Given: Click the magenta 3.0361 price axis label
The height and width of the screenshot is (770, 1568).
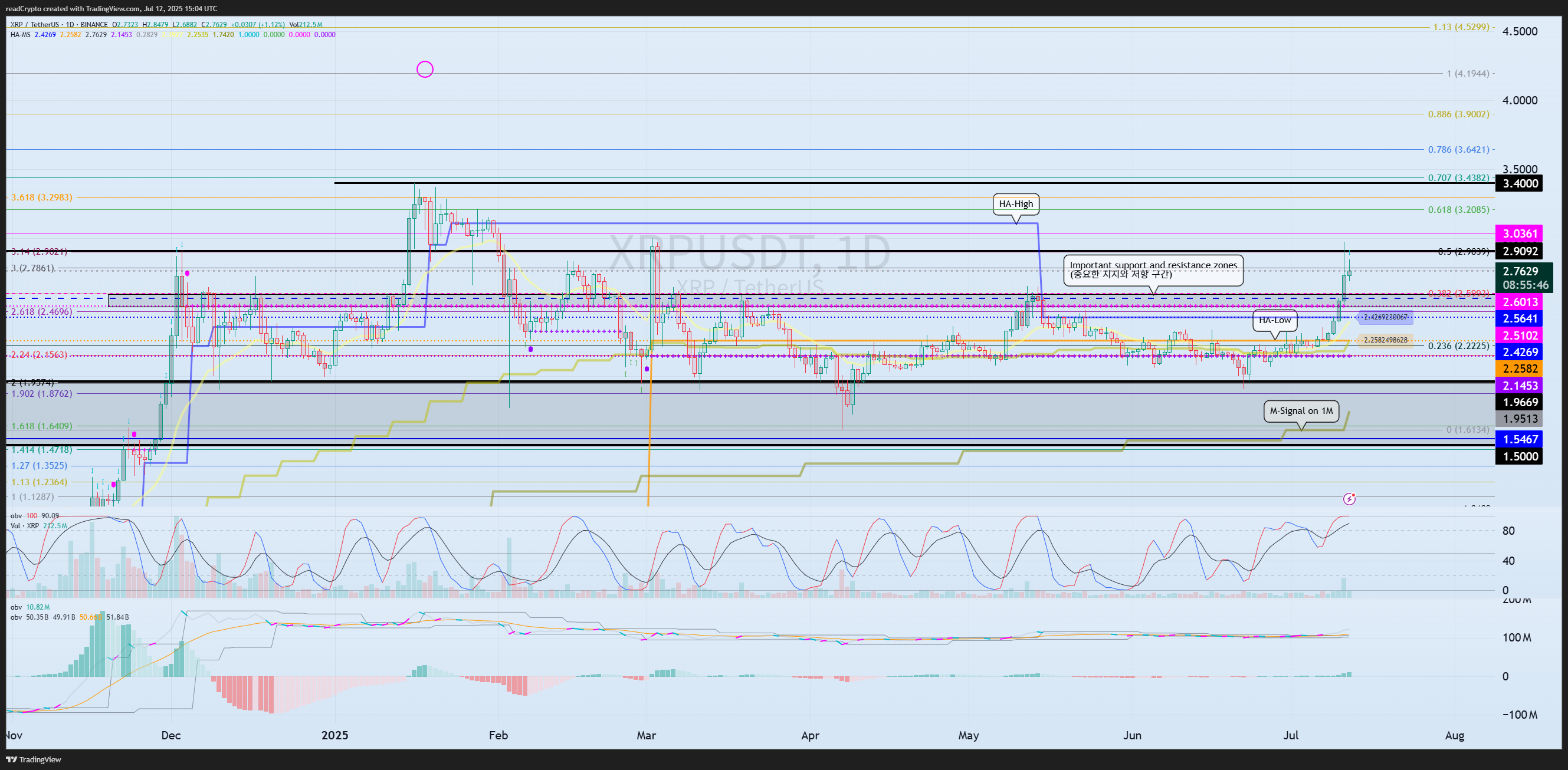Looking at the screenshot, I should pyautogui.click(x=1519, y=233).
